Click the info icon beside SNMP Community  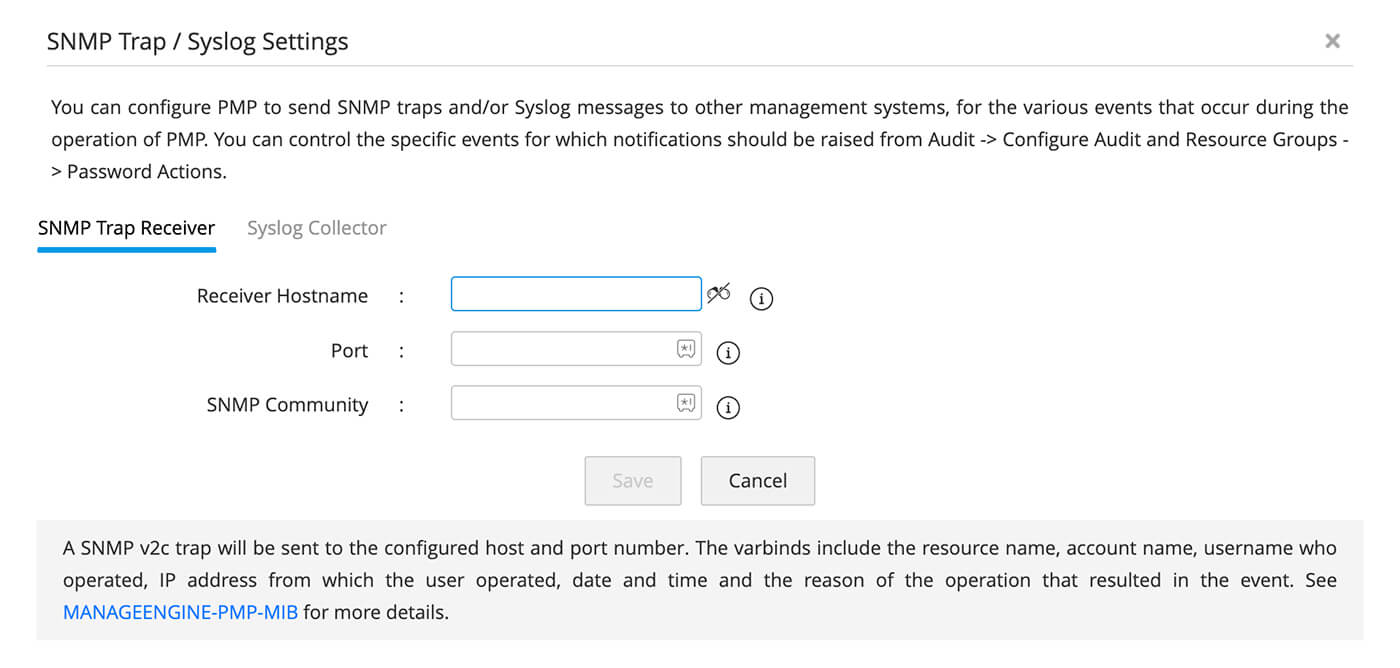(x=729, y=407)
